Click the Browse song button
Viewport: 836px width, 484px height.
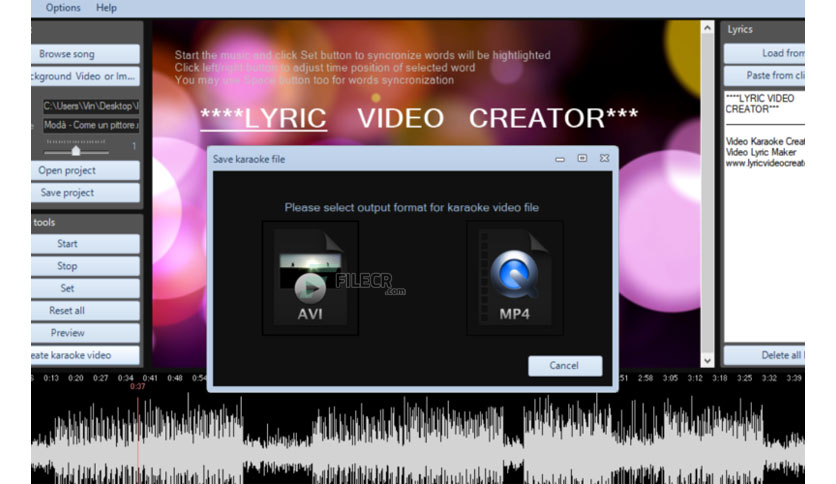[x=85, y=54]
